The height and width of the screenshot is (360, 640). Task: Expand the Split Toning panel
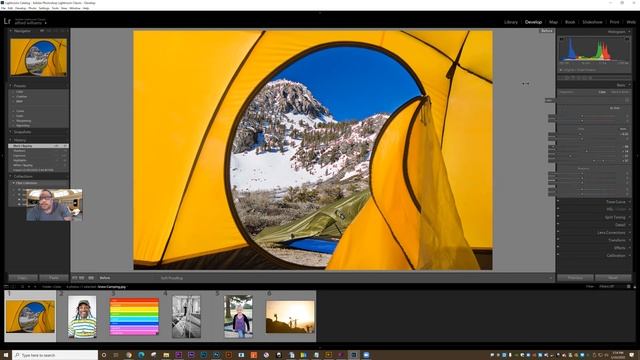tap(615, 218)
